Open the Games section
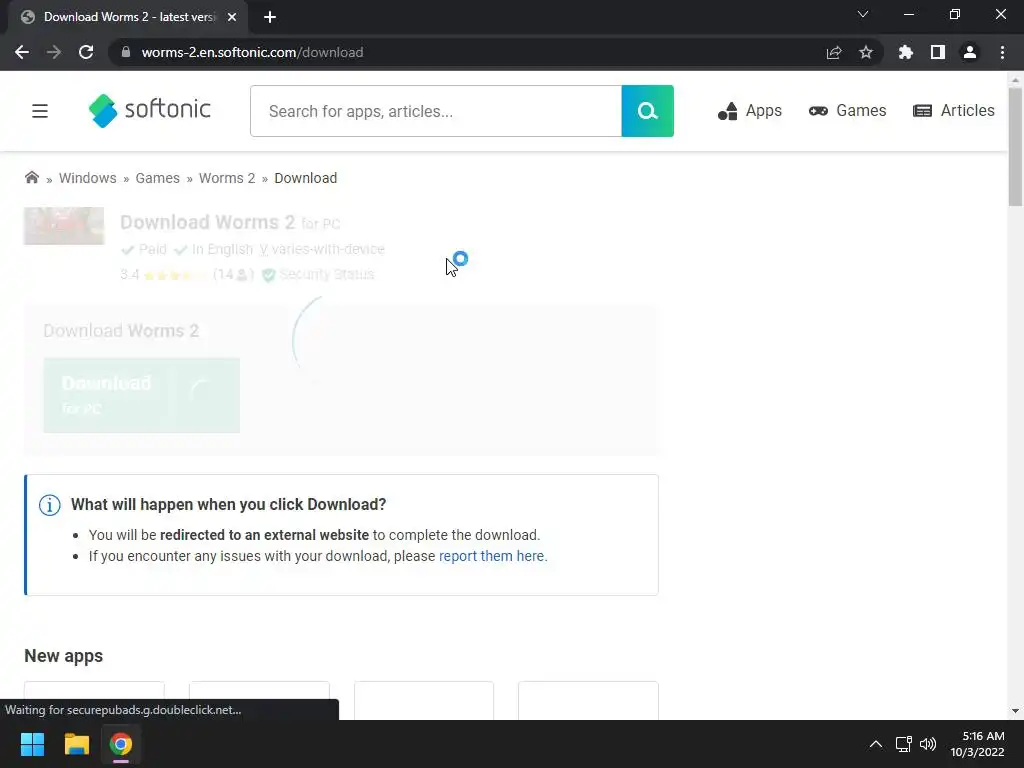 (x=848, y=111)
